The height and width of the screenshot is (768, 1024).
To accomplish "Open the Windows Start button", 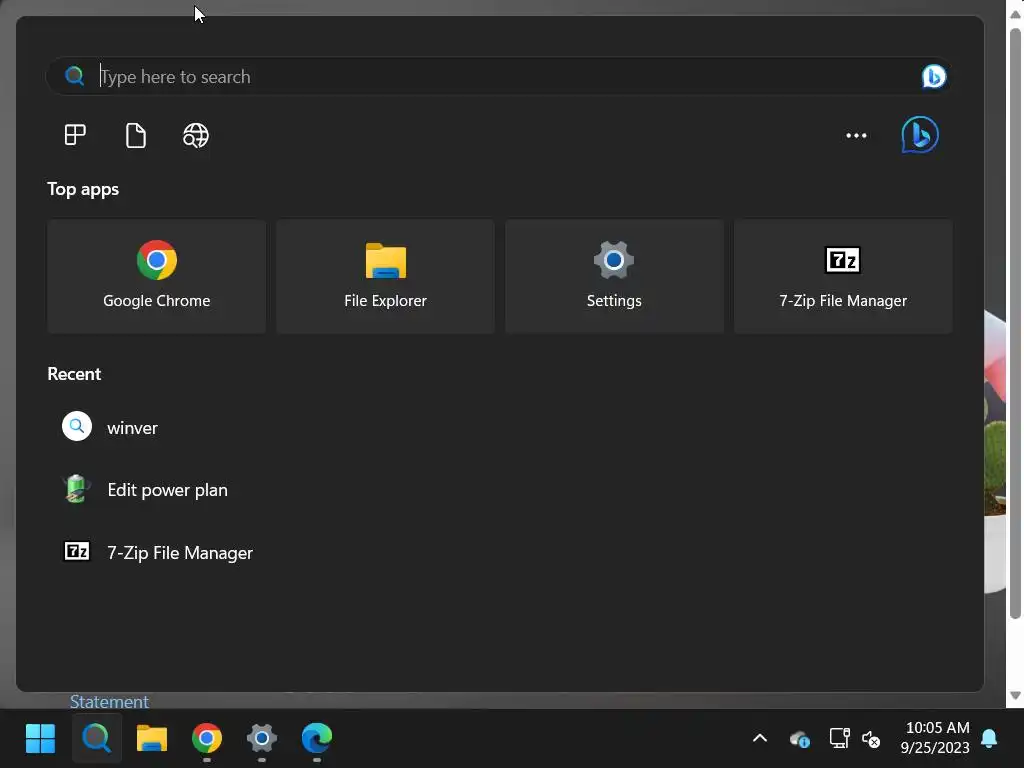I will pos(40,738).
